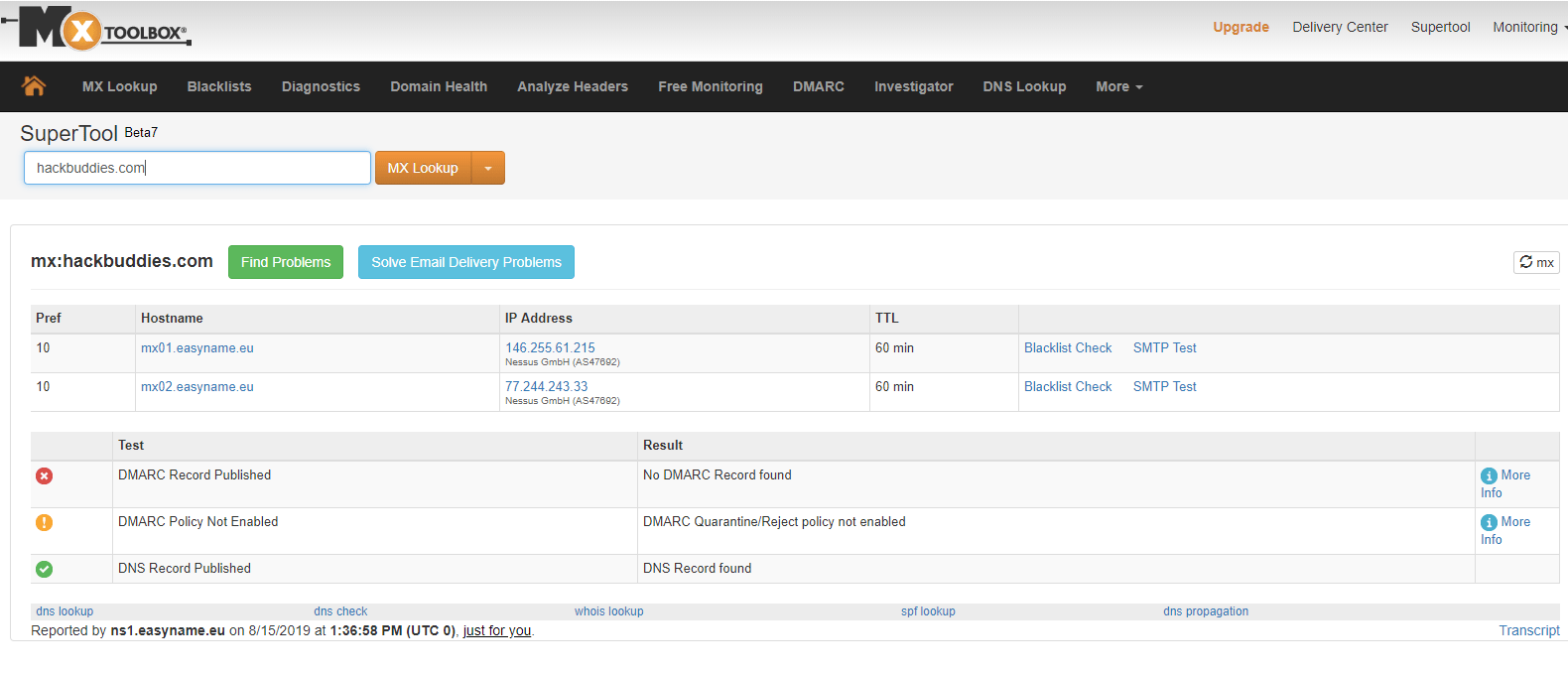Image resolution: width=1568 pixels, height=674 pixels.
Task: Open the Investigator menu item
Action: click(914, 86)
